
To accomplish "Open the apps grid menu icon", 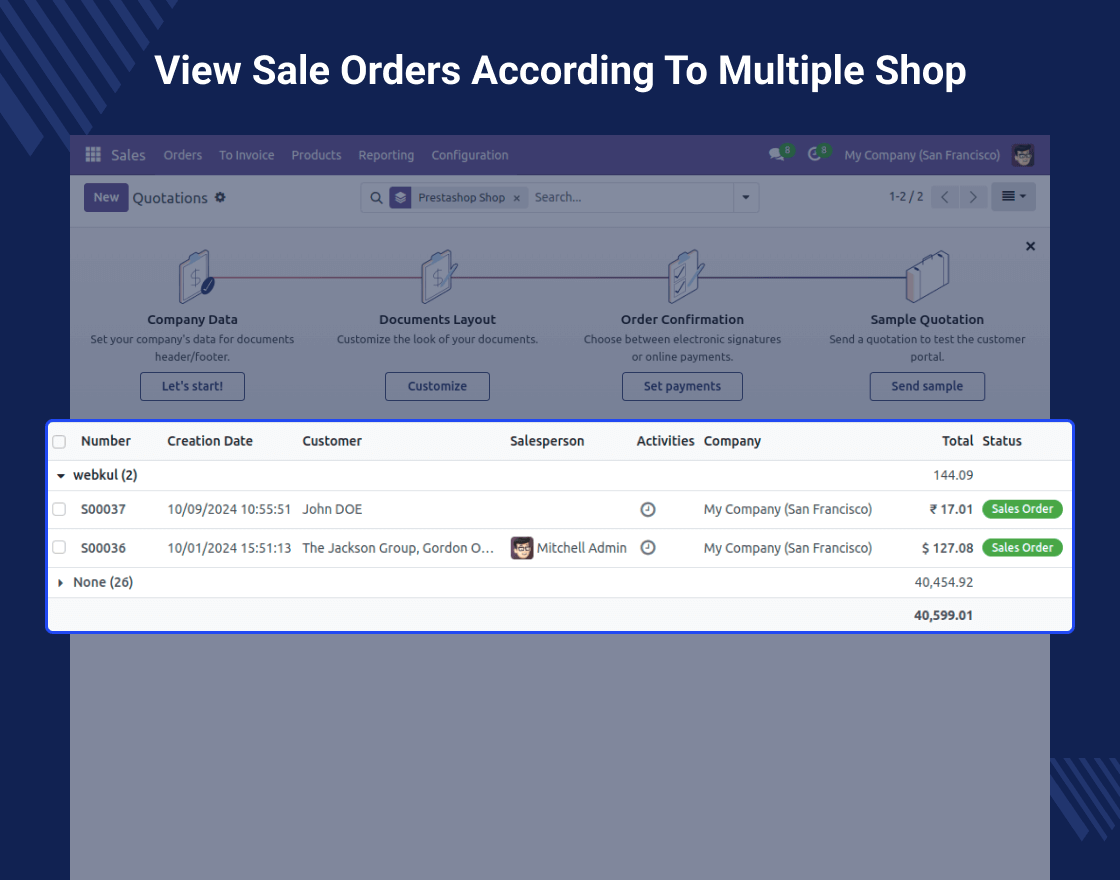I will click(x=93, y=154).
